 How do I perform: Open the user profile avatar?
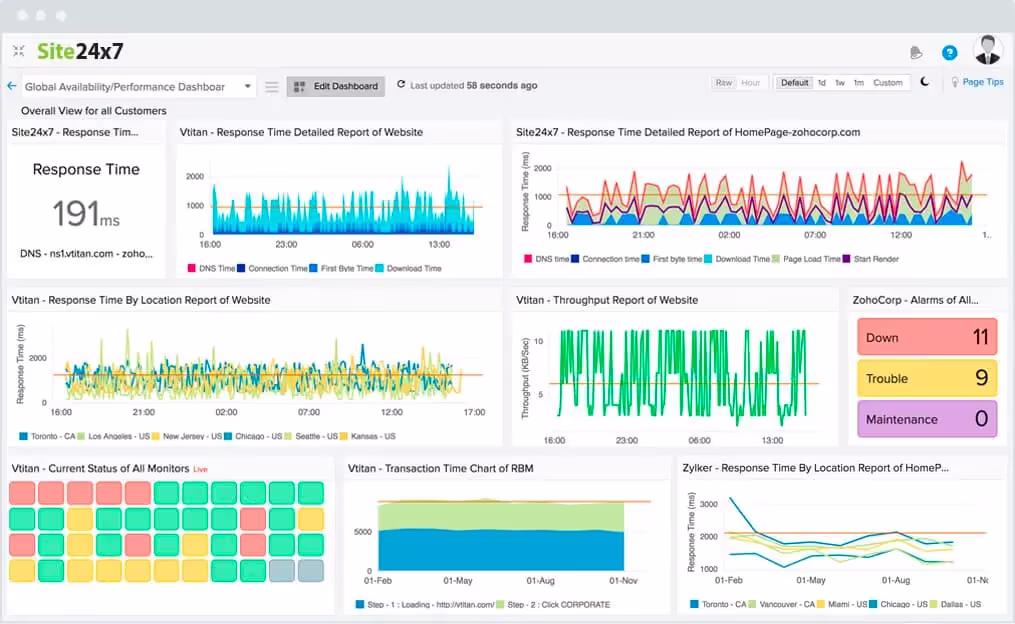click(987, 49)
